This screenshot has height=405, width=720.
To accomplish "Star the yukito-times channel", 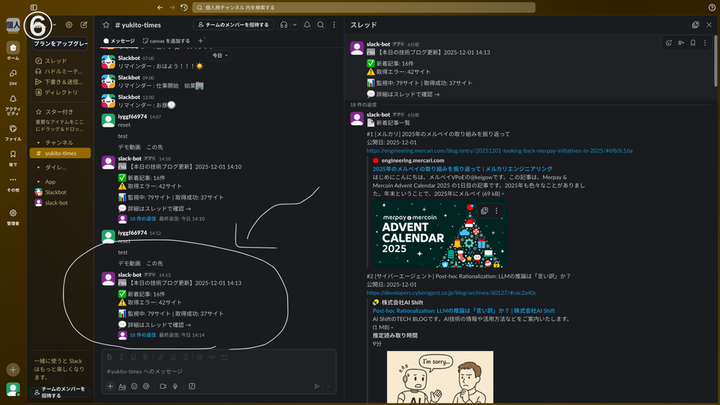I will (x=106, y=25).
